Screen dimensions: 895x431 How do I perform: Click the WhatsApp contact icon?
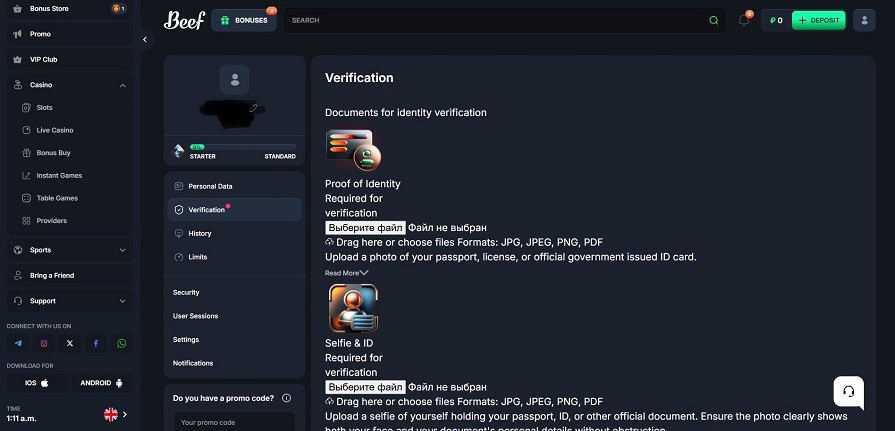[122, 343]
